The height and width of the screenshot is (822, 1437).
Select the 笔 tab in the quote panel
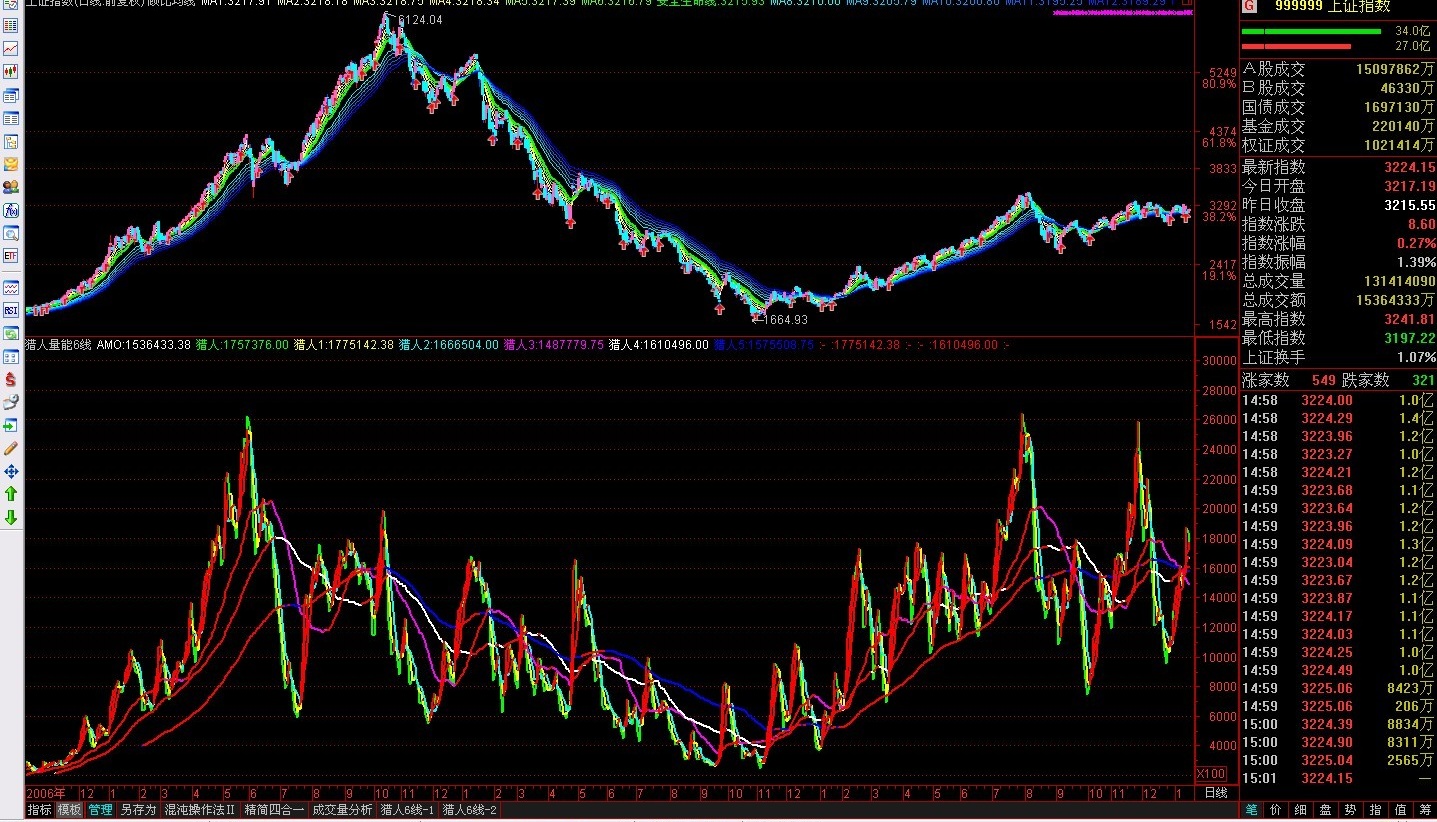(1250, 810)
